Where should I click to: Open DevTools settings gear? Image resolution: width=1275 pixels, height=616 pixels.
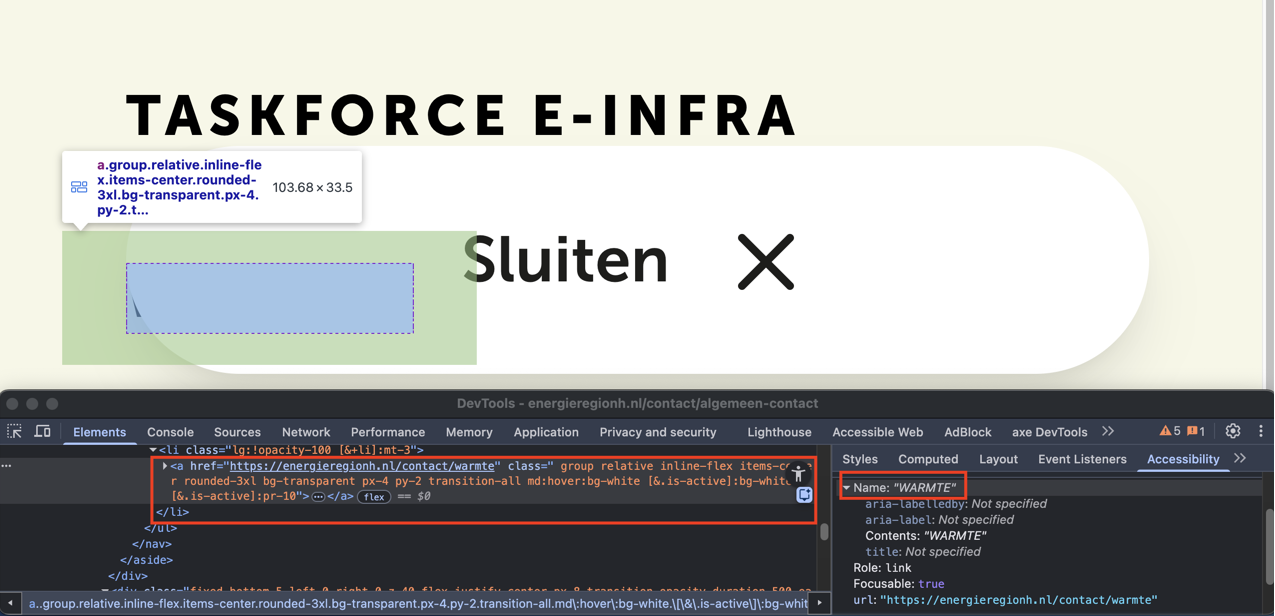(x=1233, y=431)
